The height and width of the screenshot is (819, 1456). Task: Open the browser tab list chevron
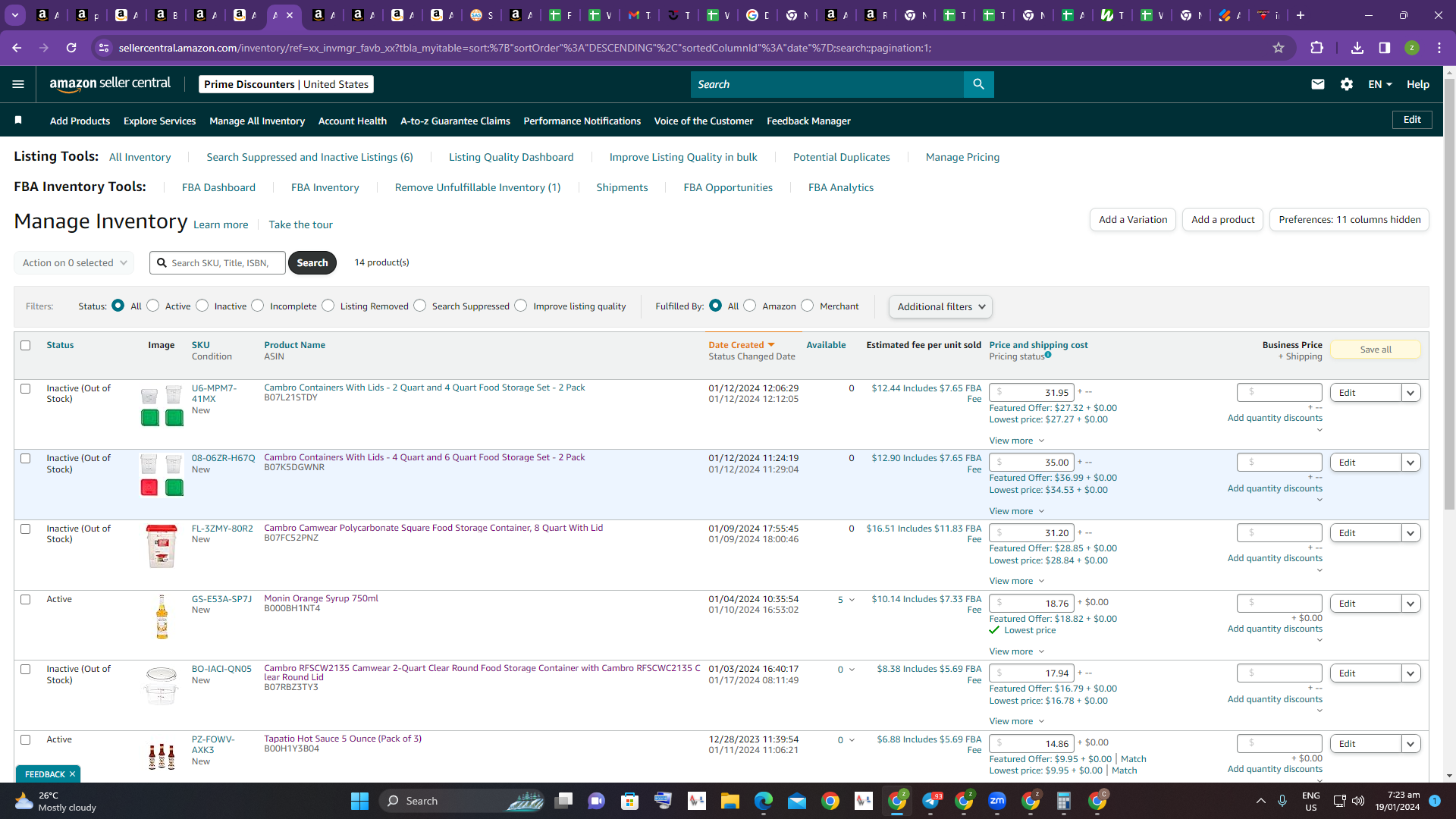[x=15, y=15]
